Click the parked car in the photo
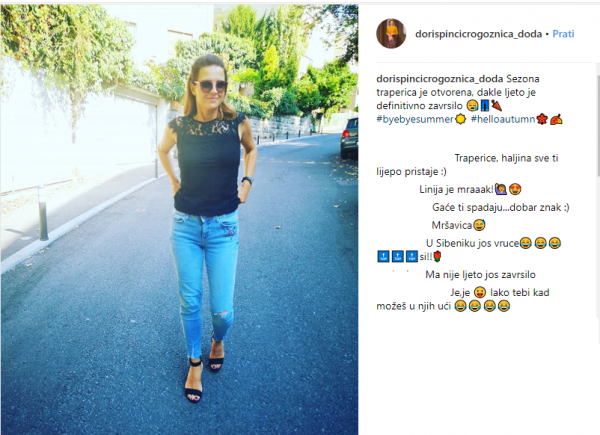The height and width of the screenshot is (435, 600). click(x=349, y=138)
